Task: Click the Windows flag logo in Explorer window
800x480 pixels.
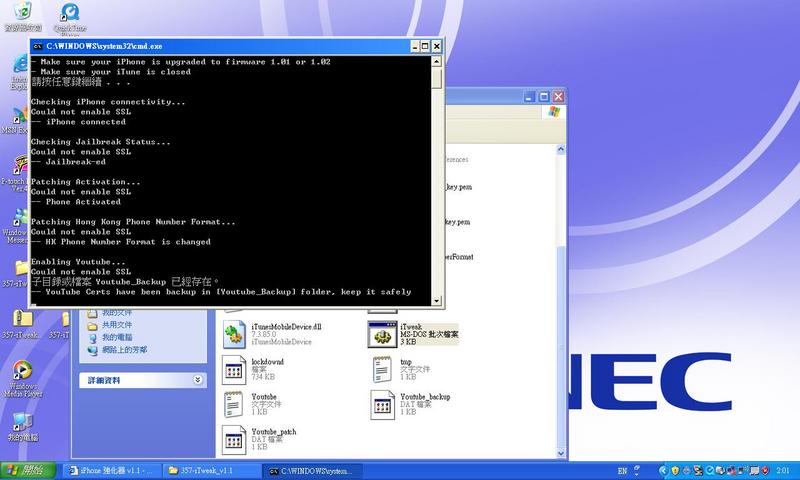Action: click(554, 112)
